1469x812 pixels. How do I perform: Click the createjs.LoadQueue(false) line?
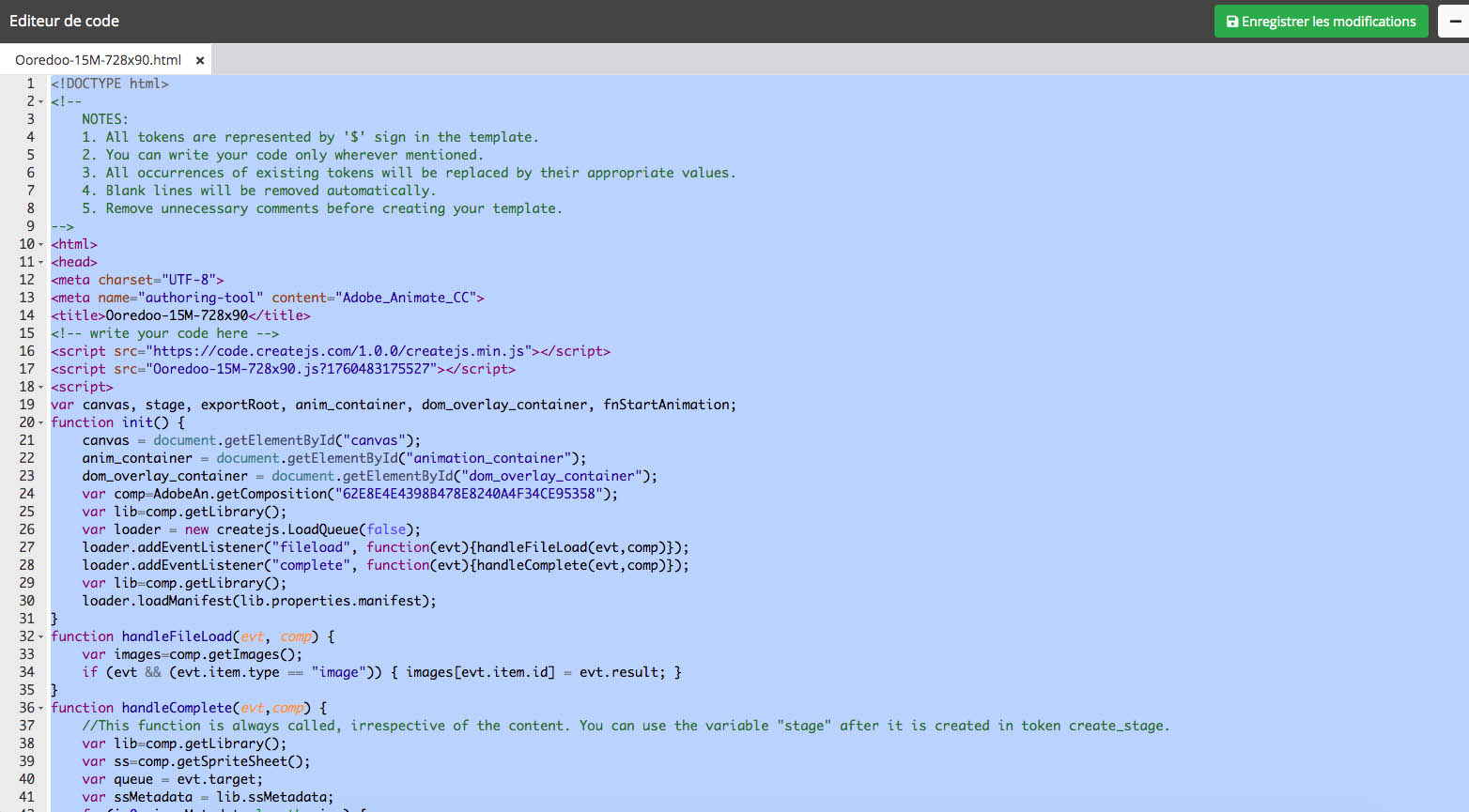click(x=252, y=529)
